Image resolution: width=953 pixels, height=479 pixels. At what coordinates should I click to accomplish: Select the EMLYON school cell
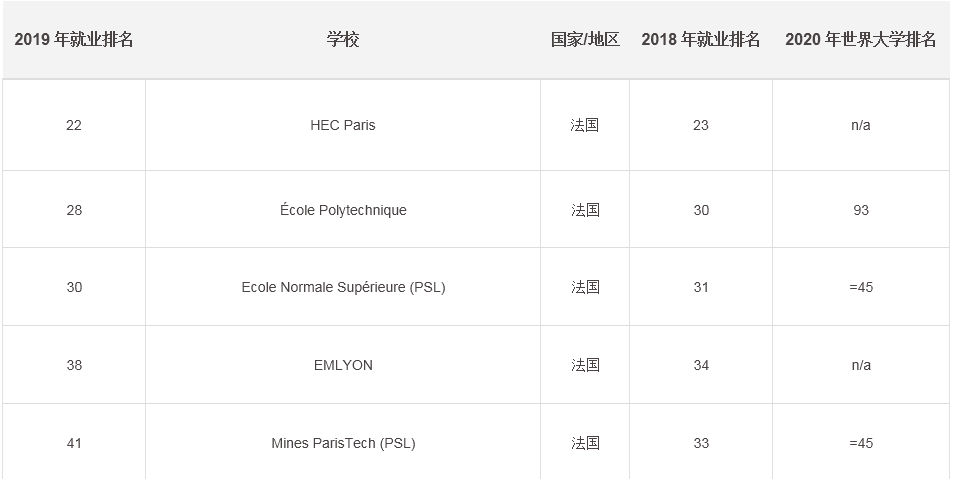coord(343,365)
